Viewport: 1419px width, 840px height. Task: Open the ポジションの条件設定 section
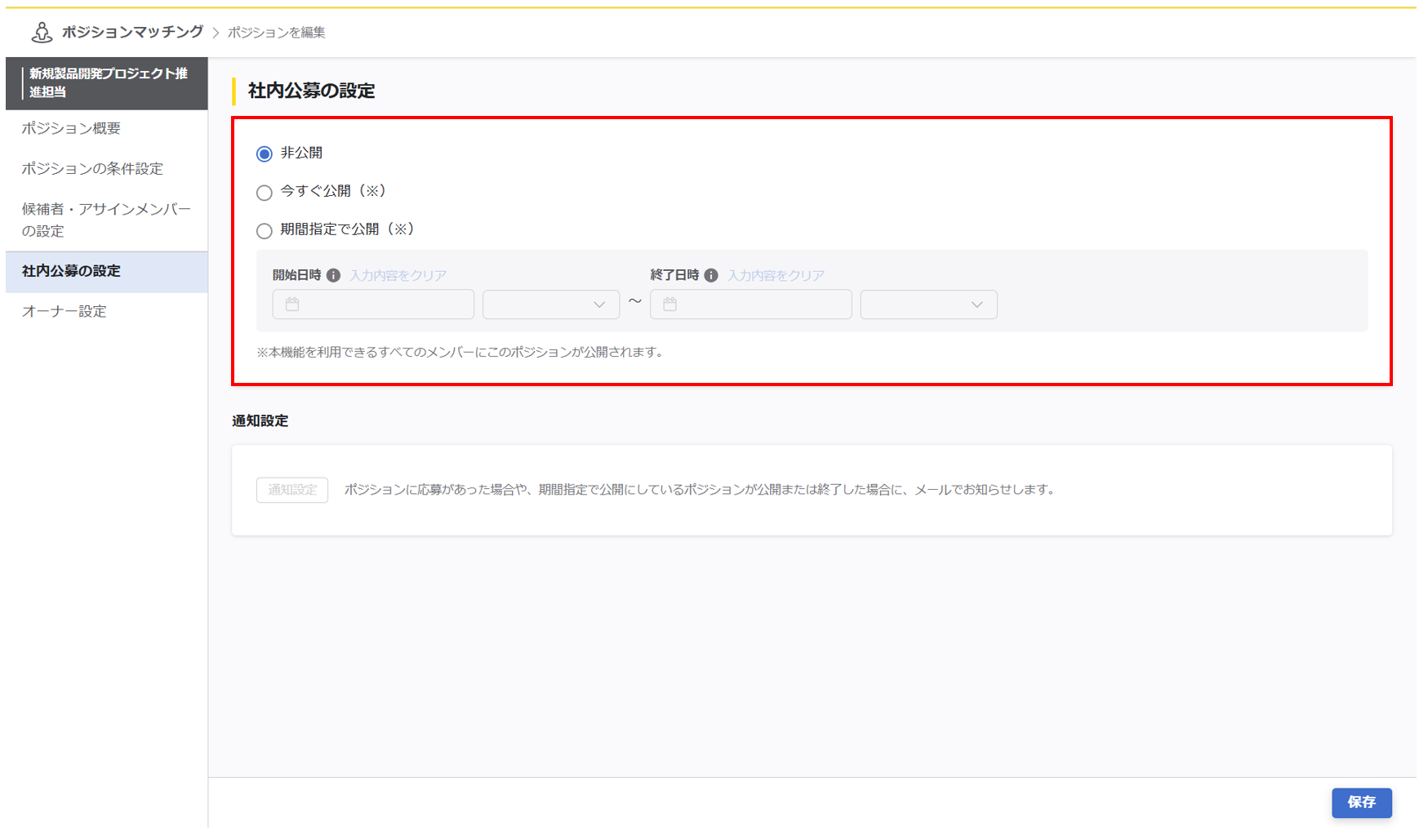click(x=92, y=168)
